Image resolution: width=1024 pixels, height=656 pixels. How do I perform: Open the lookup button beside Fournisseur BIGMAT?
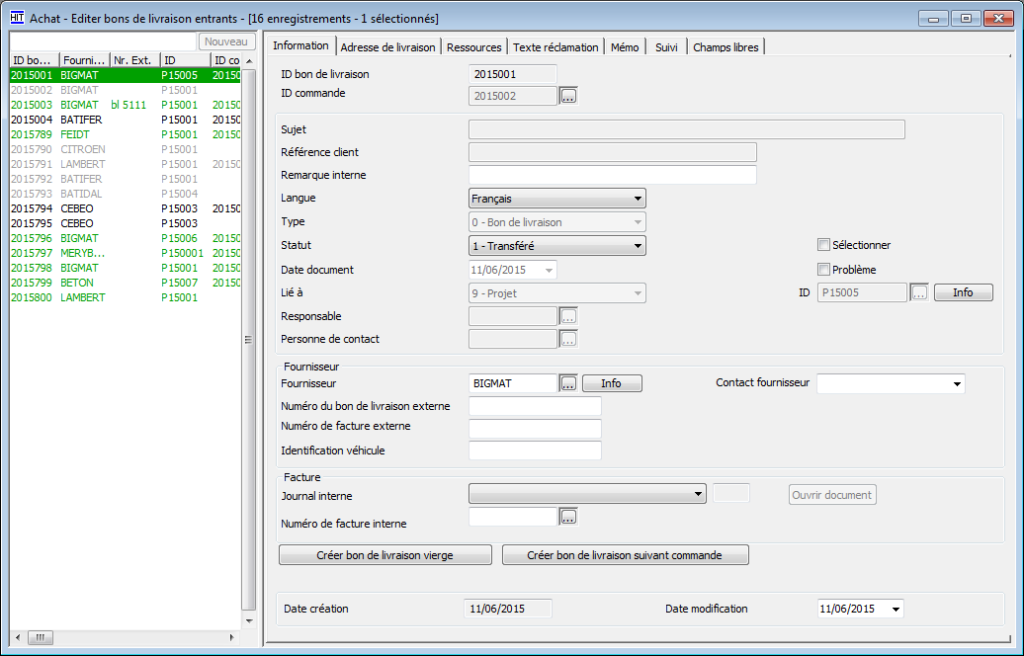(568, 383)
